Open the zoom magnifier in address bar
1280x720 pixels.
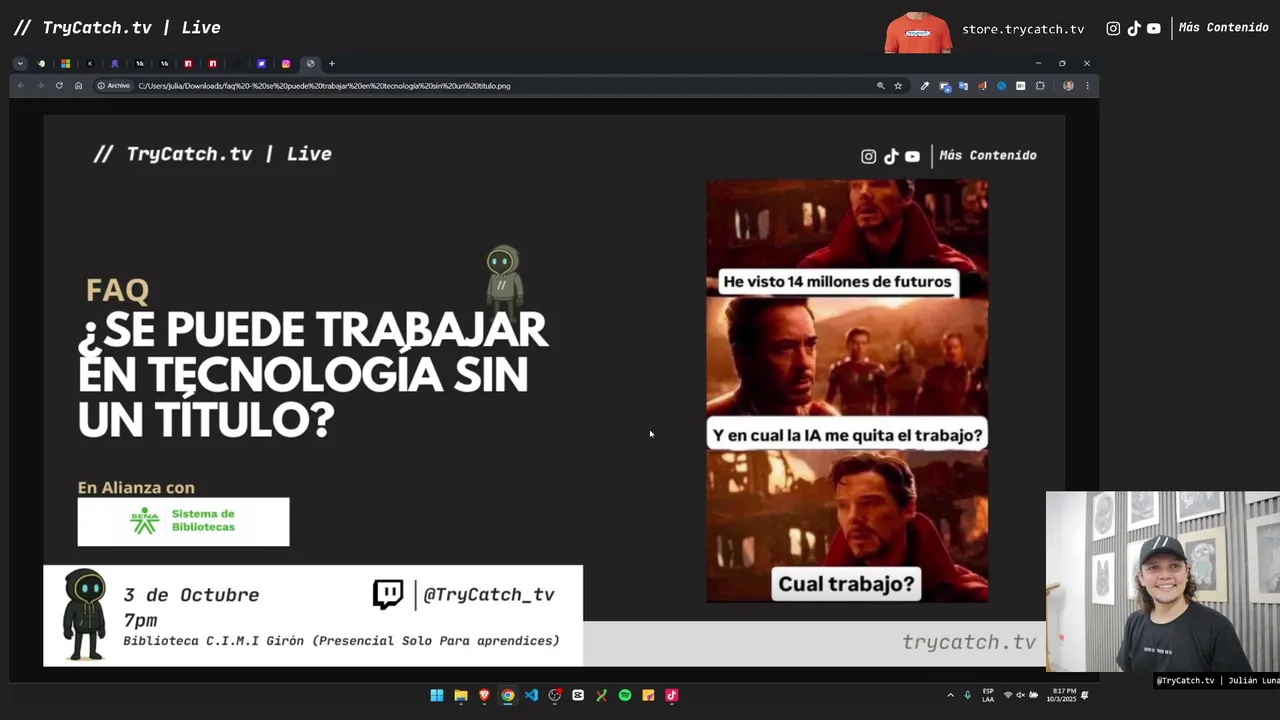(x=881, y=86)
